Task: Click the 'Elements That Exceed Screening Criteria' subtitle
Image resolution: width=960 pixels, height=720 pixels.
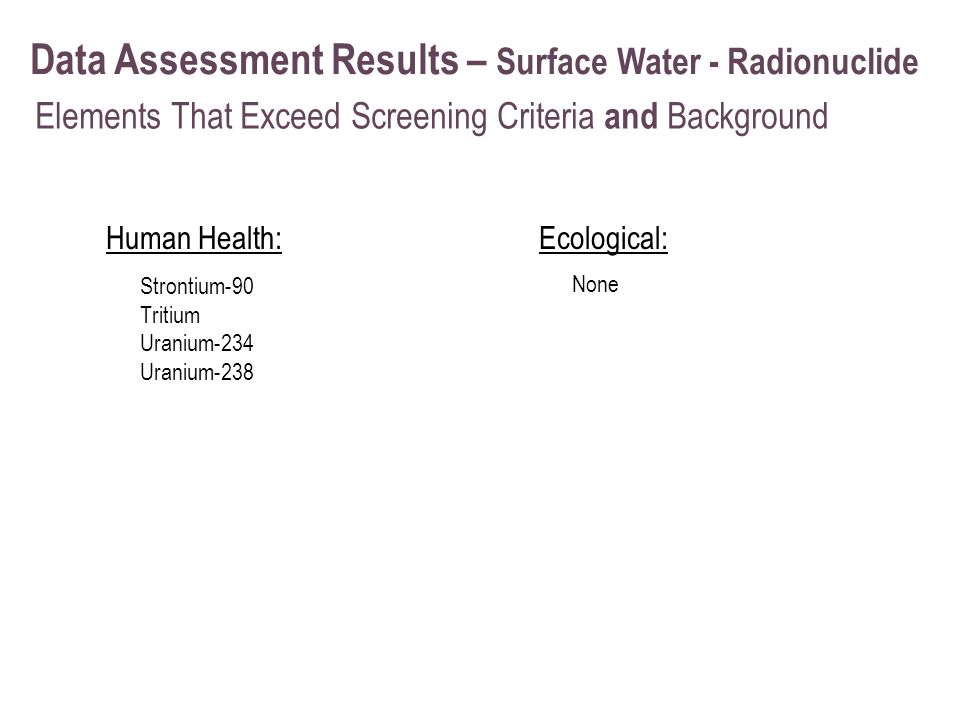Action: pyautogui.click(x=315, y=117)
